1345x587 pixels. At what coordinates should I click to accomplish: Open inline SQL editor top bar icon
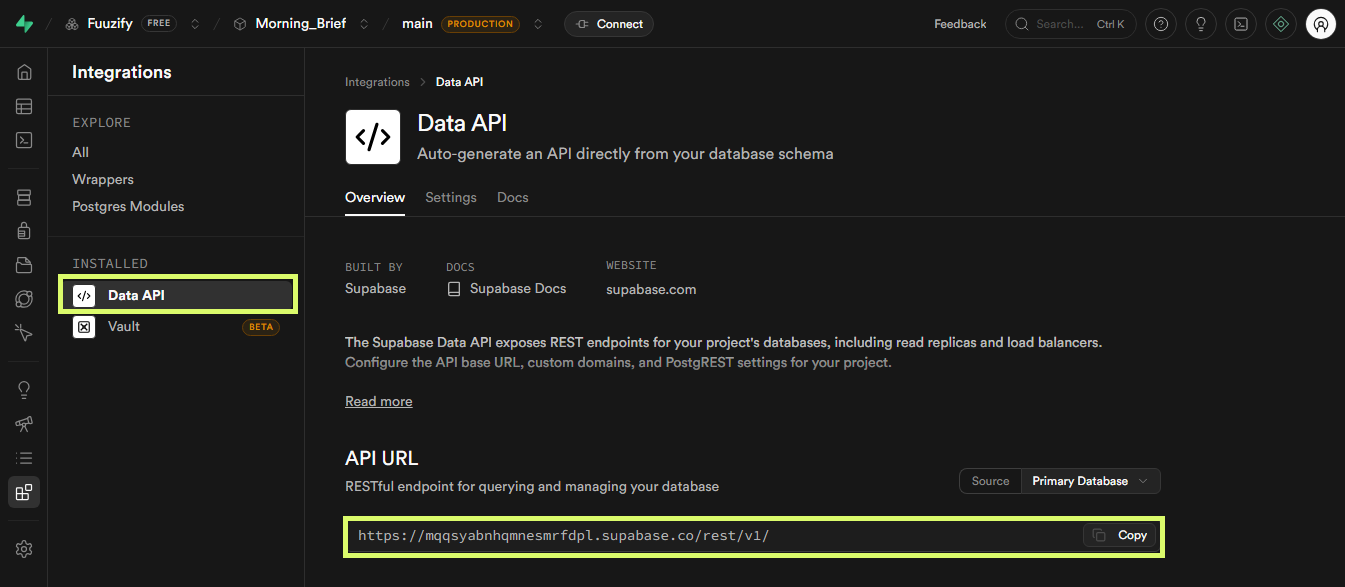tap(1241, 24)
